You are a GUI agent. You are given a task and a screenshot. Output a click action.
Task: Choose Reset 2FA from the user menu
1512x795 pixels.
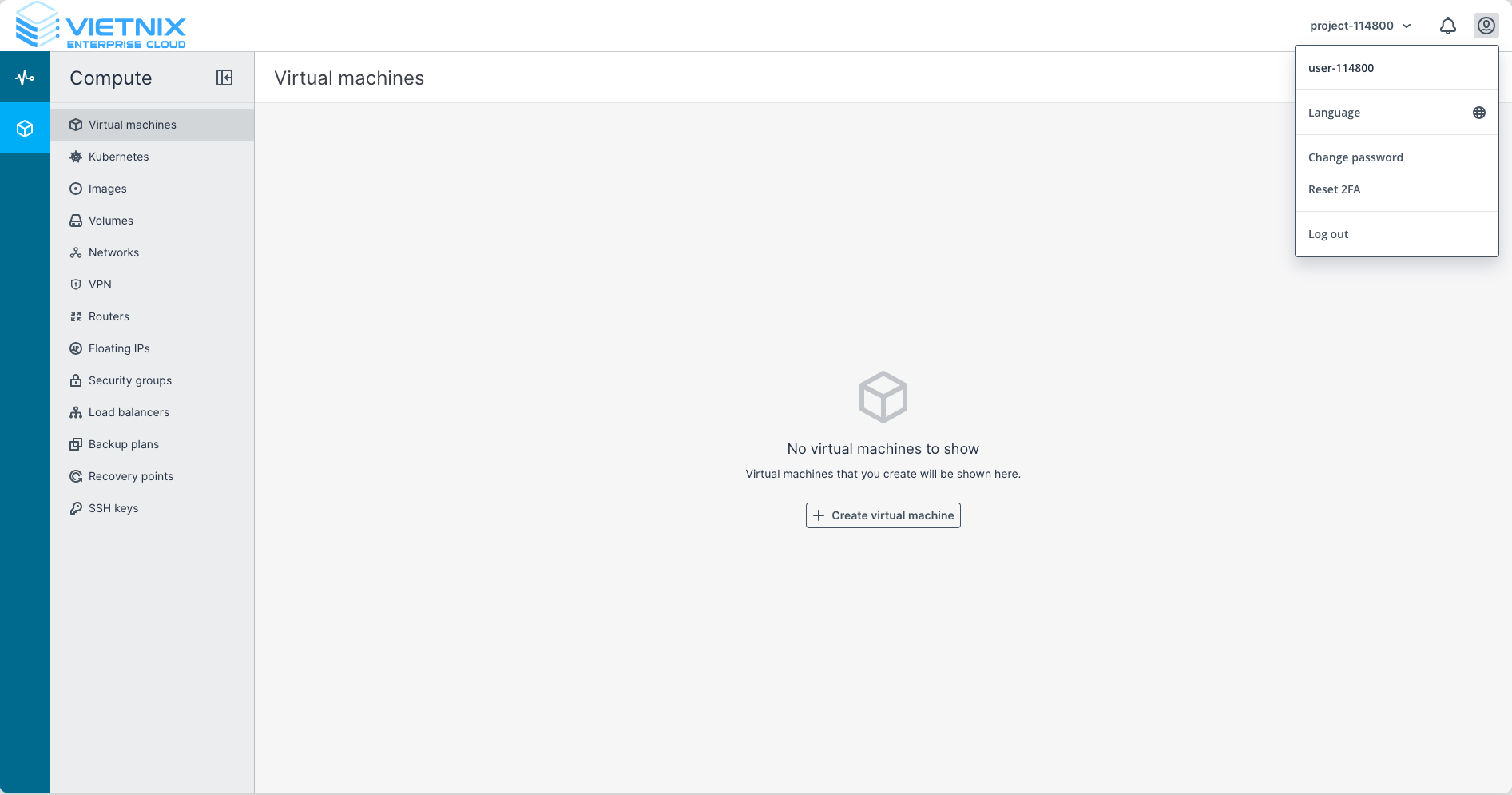point(1335,189)
